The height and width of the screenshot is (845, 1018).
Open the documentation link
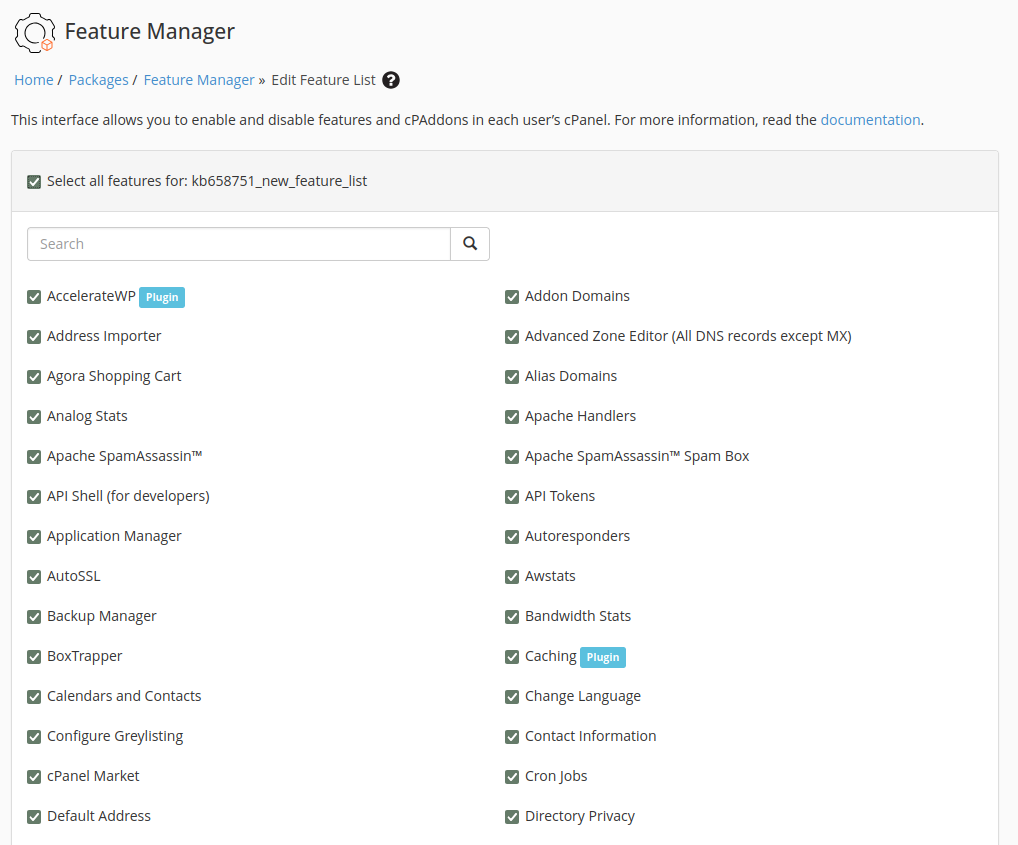[x=869, y=120]
